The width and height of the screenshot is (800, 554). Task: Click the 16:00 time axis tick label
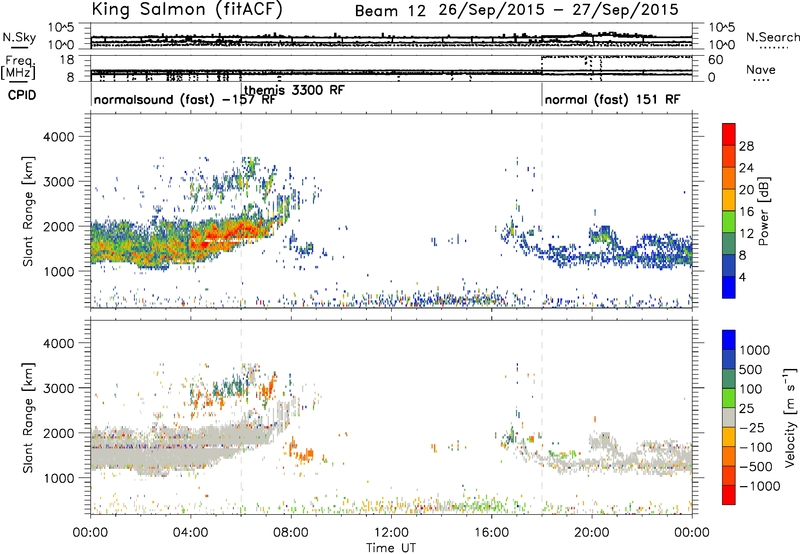point(491,533)
